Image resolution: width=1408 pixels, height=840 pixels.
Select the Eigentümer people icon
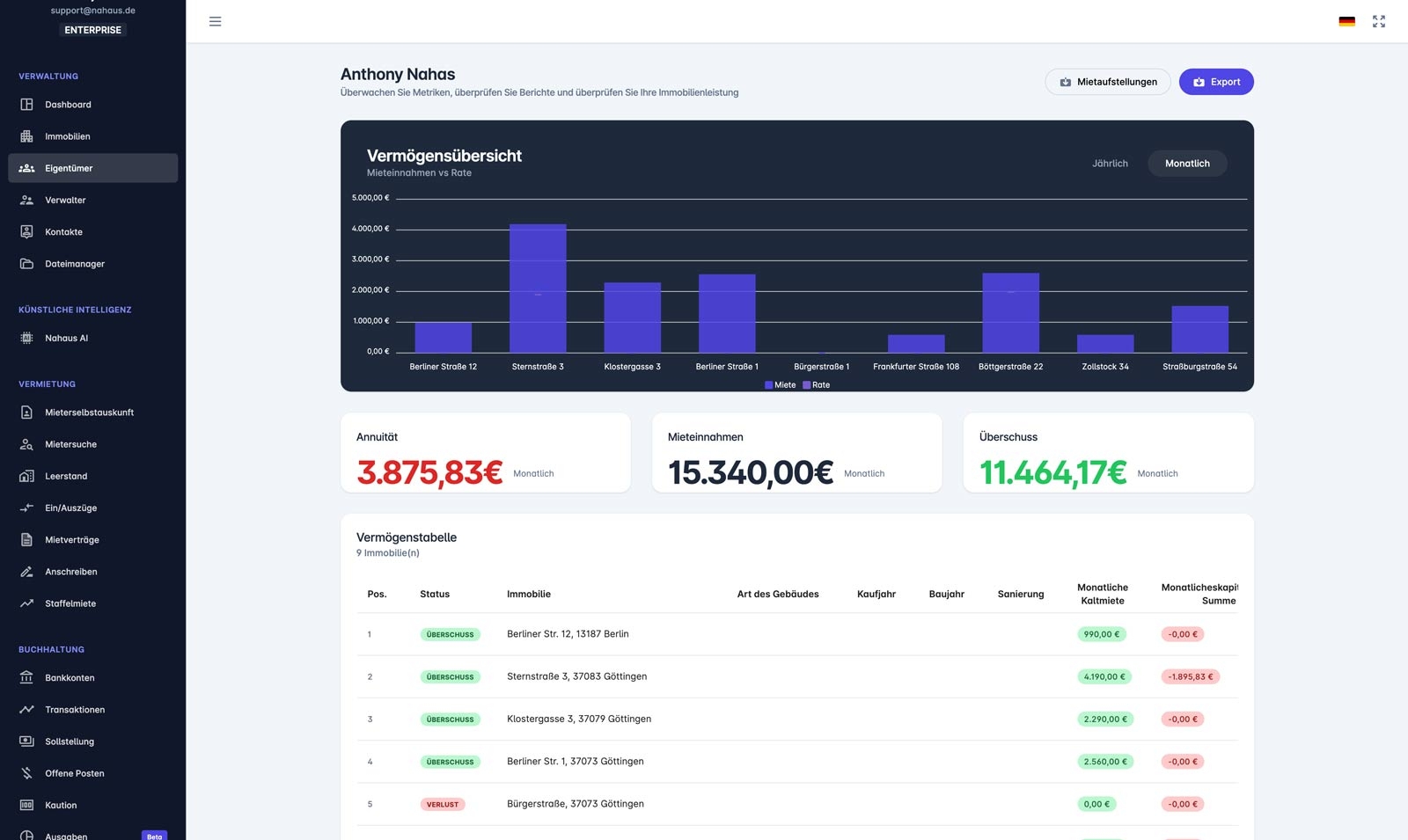[x=26, y=168]
